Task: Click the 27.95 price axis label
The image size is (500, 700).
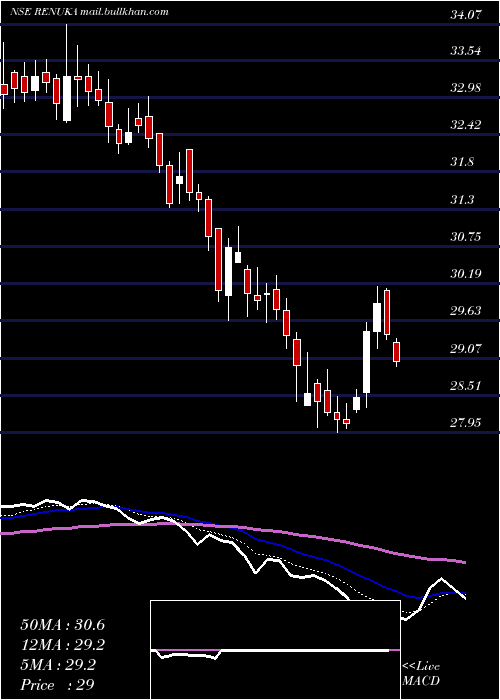Action: 466,422
